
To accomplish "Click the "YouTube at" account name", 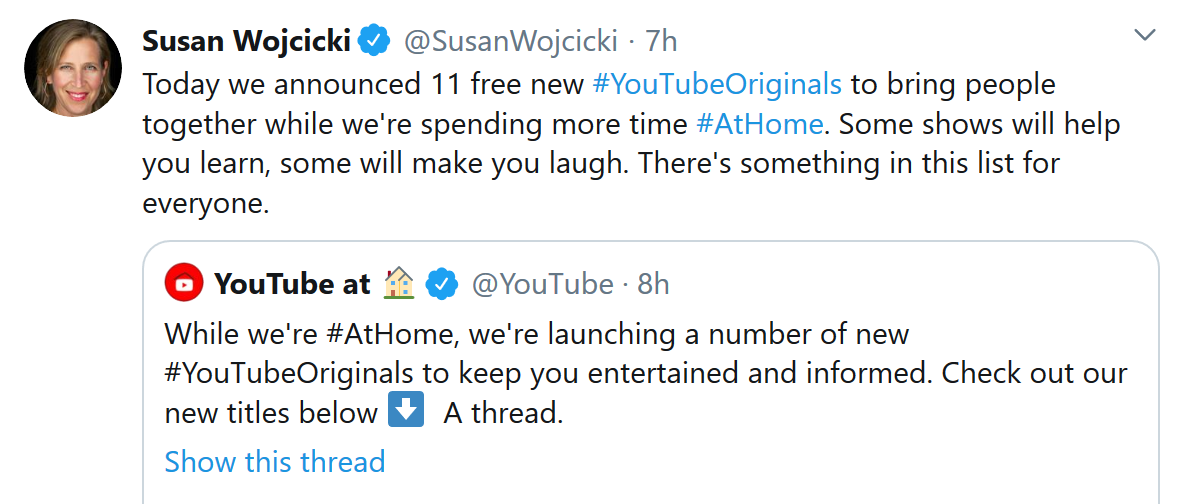I will click(x=292, y=284).
